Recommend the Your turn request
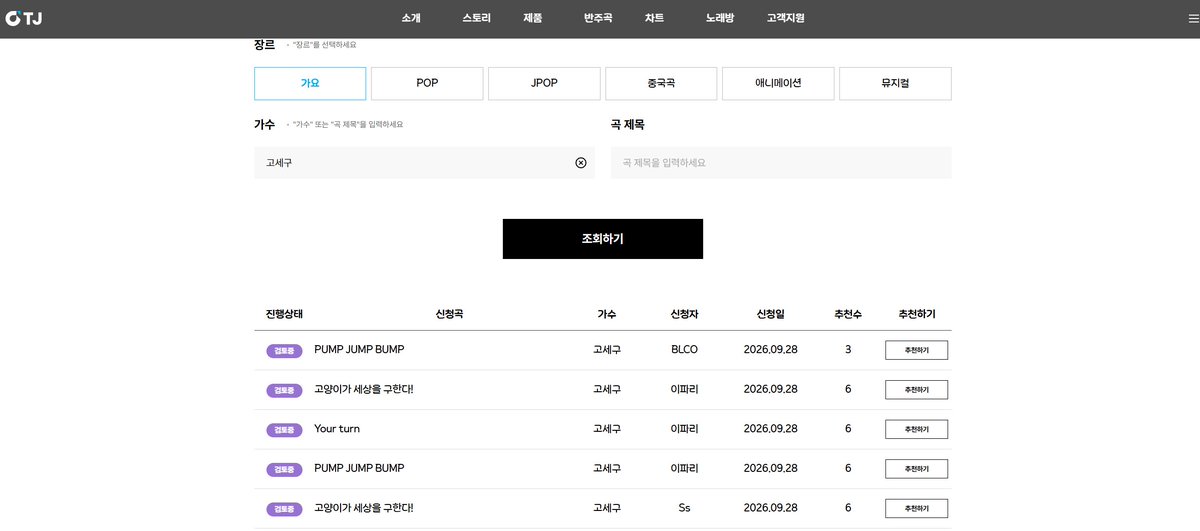This screenshot has width=1200, height=531. coord(916,429)
